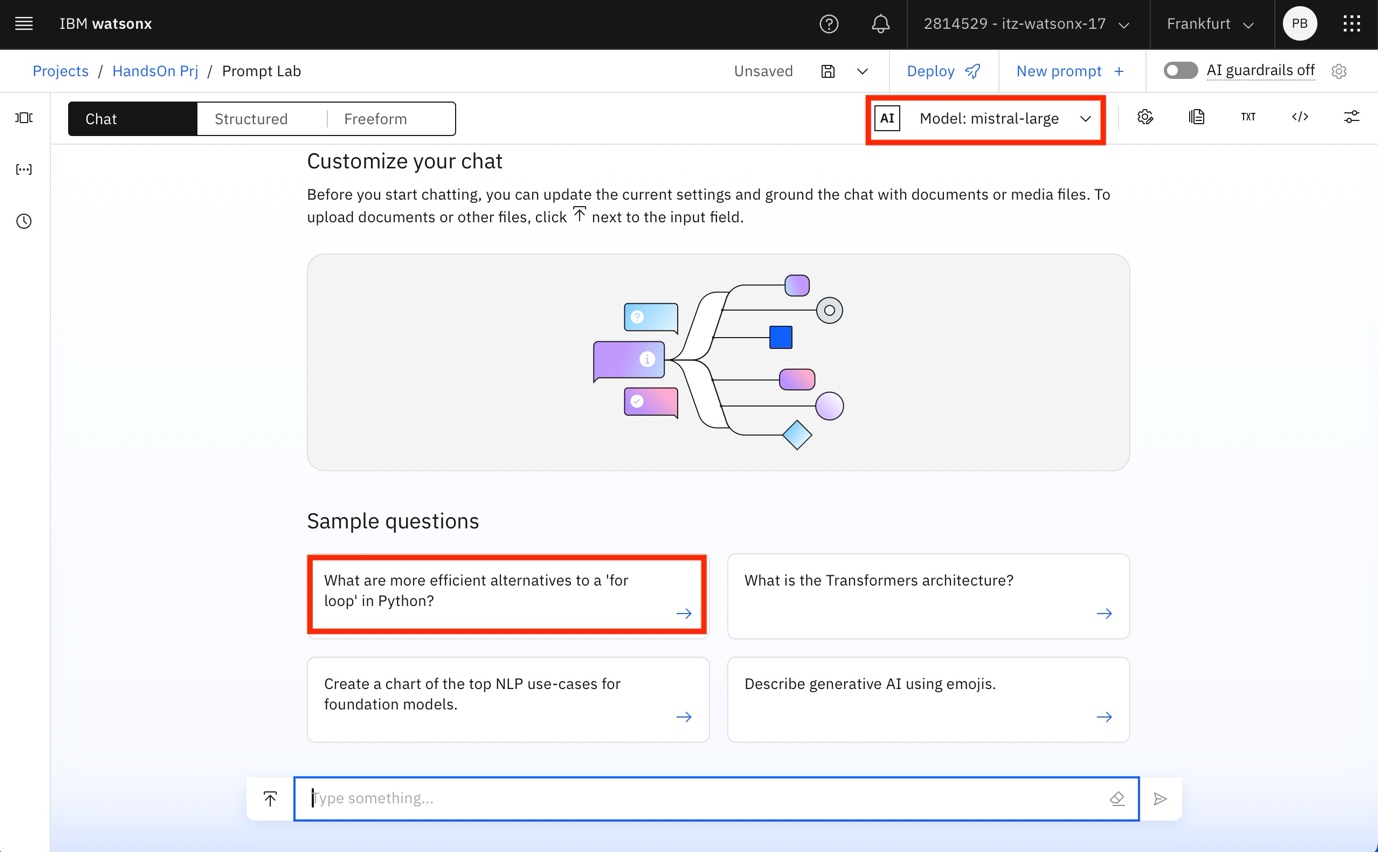Click the help question mark icon

829,24
